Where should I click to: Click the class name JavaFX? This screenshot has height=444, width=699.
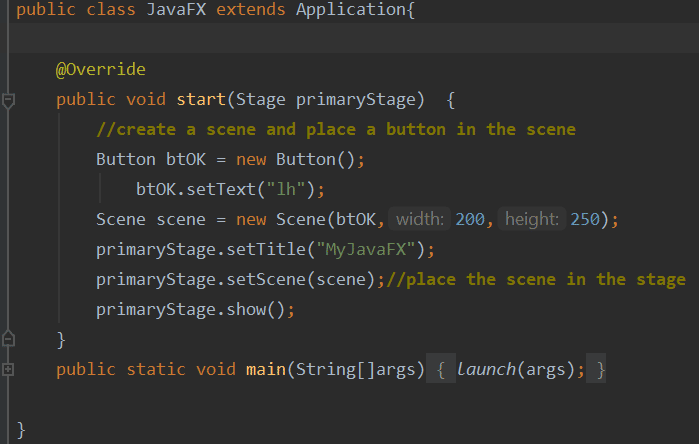pyautogui.click(x=177, y=9)
